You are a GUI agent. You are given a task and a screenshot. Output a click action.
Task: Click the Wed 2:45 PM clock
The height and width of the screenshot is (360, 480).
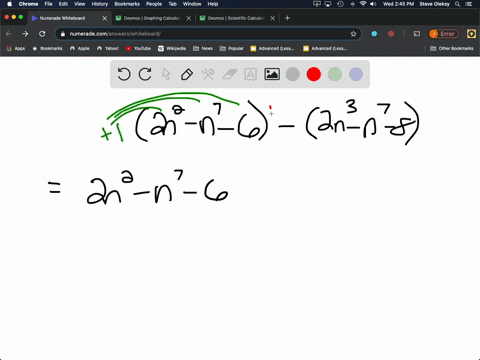pyautogui.click(x=398, y=4)
